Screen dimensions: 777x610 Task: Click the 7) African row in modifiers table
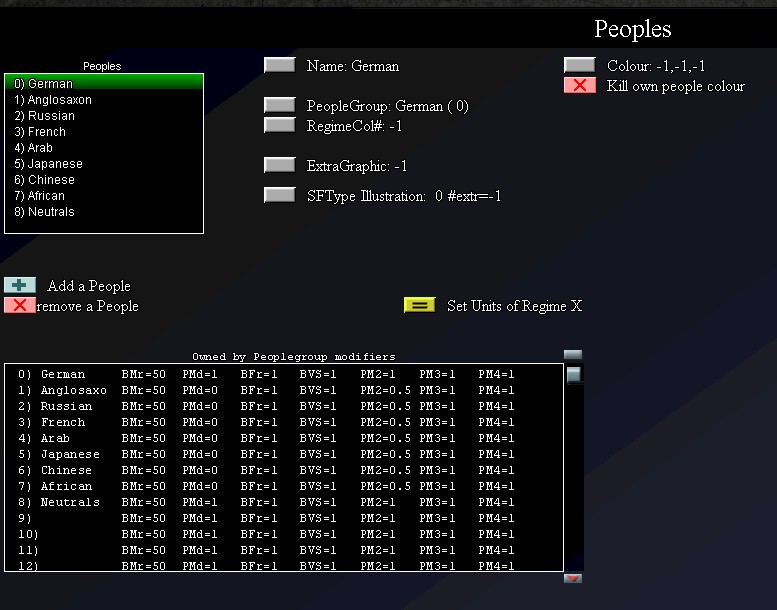pos(284,486)
